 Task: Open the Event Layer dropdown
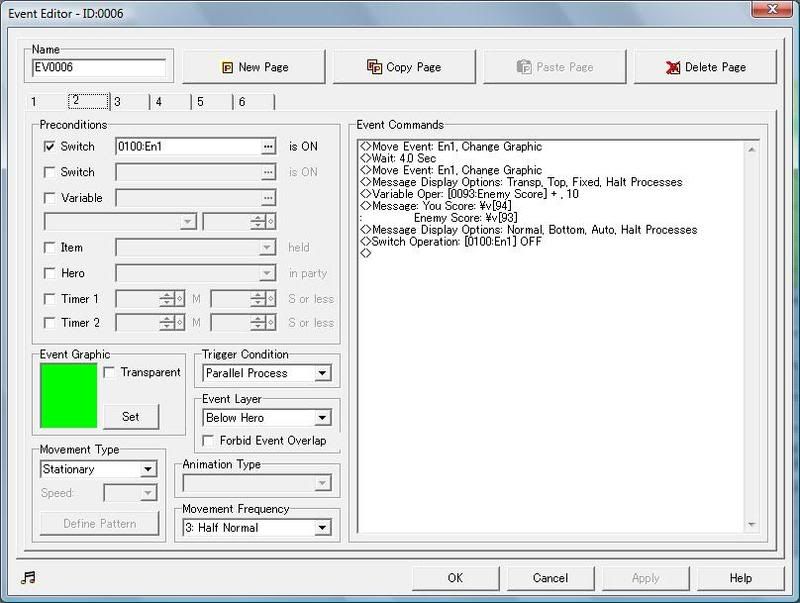coord(267,418)
